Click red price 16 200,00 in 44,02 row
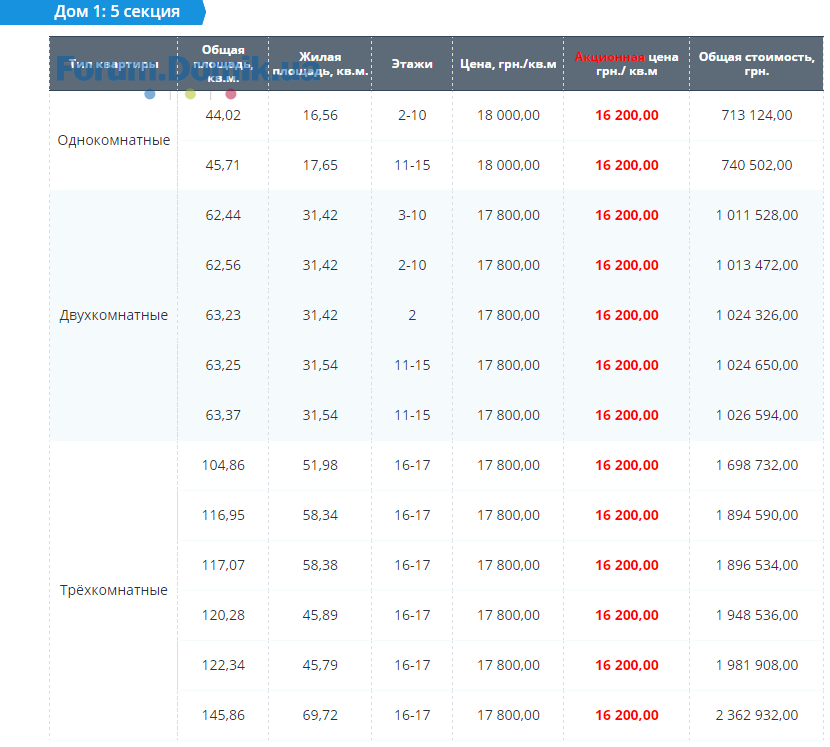 627,115
